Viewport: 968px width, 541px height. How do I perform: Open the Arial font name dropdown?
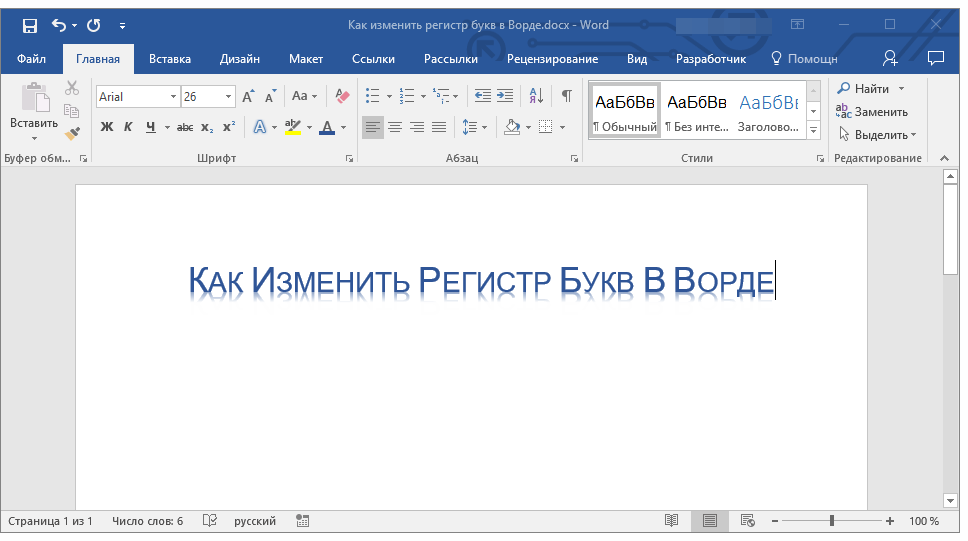[x=173, y=97]
